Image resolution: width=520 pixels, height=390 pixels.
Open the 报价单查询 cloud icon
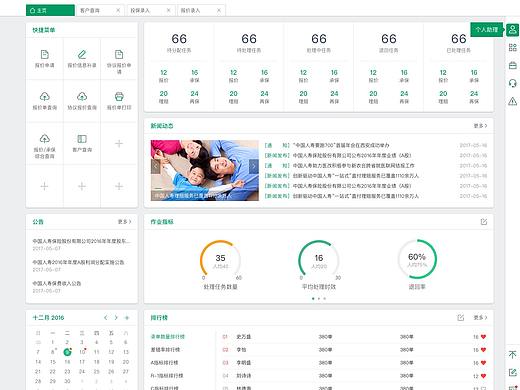coord(44,97)
